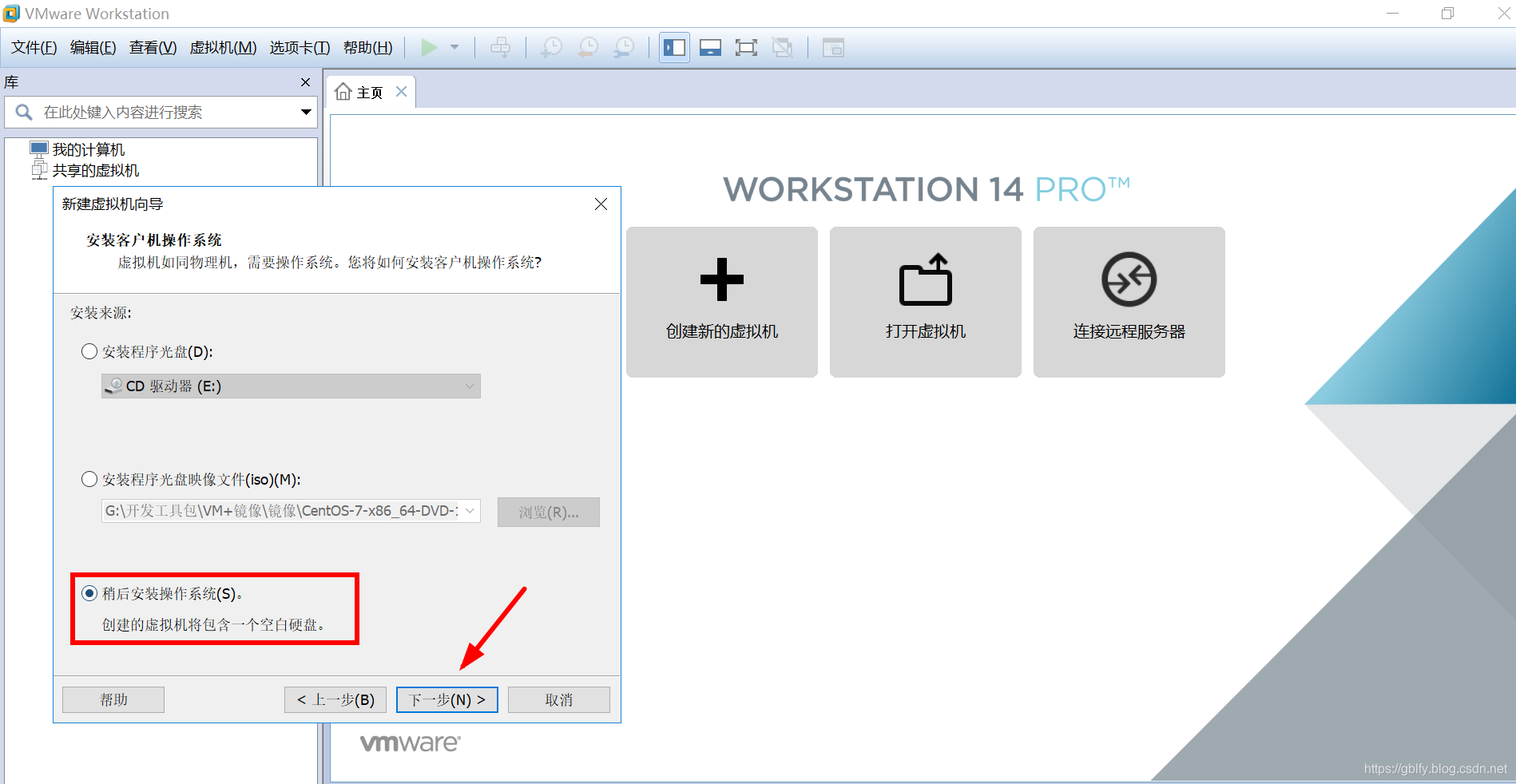Open the 虚拟机(M) menu

[x=223, y=48]
